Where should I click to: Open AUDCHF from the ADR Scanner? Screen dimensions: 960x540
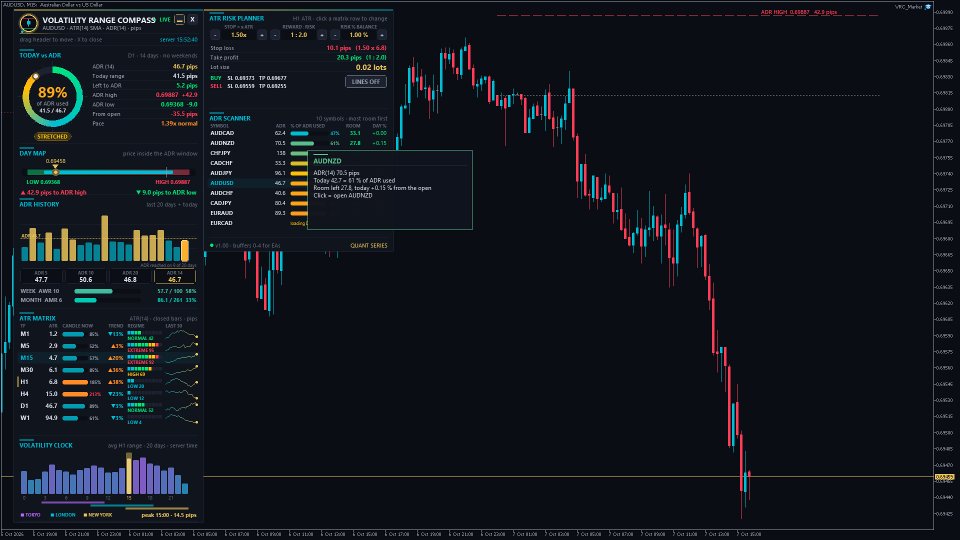(258, 193)
